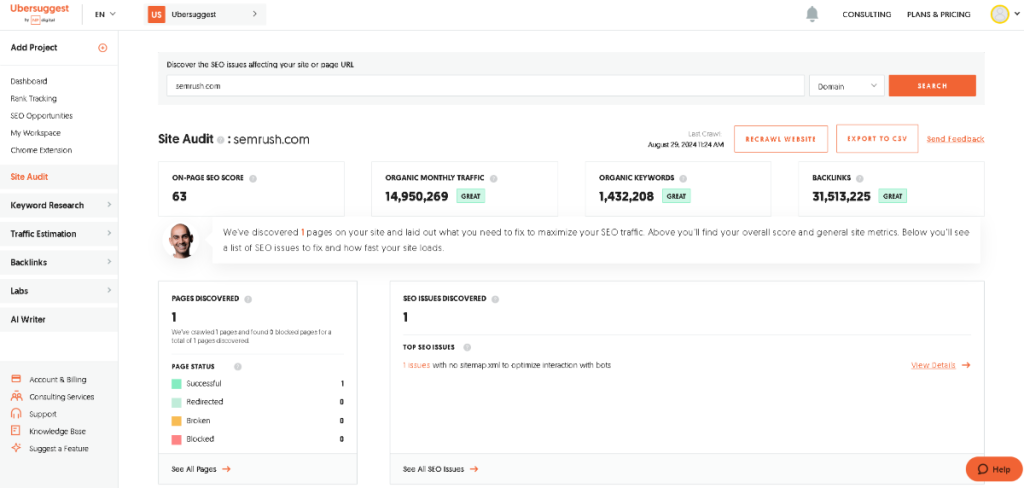The height and width of the screenshot is (488, 1024).
Task: Click the Support headset icon
Action: [16, 414]
